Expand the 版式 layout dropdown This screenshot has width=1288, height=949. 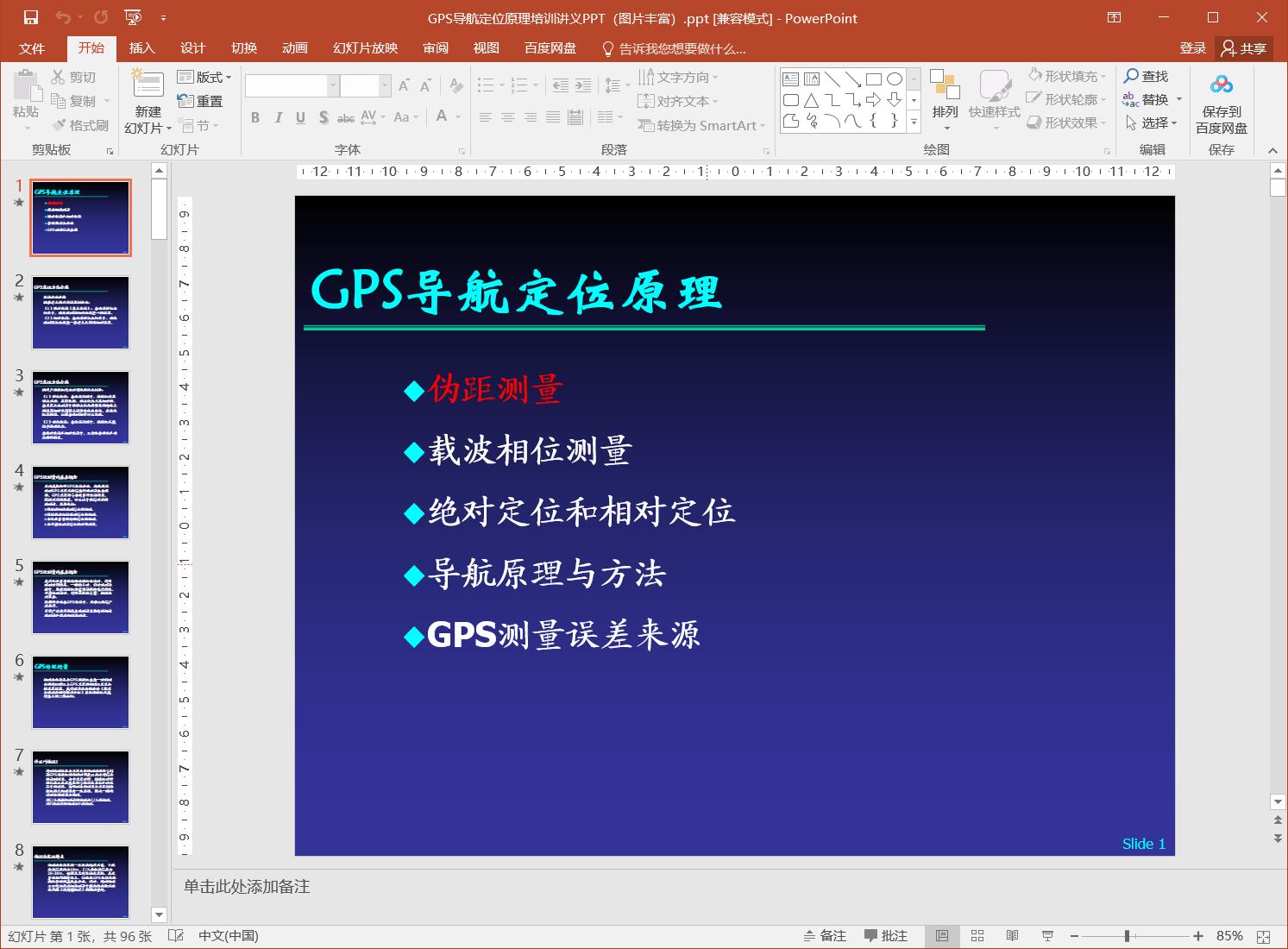pos(204,77)
